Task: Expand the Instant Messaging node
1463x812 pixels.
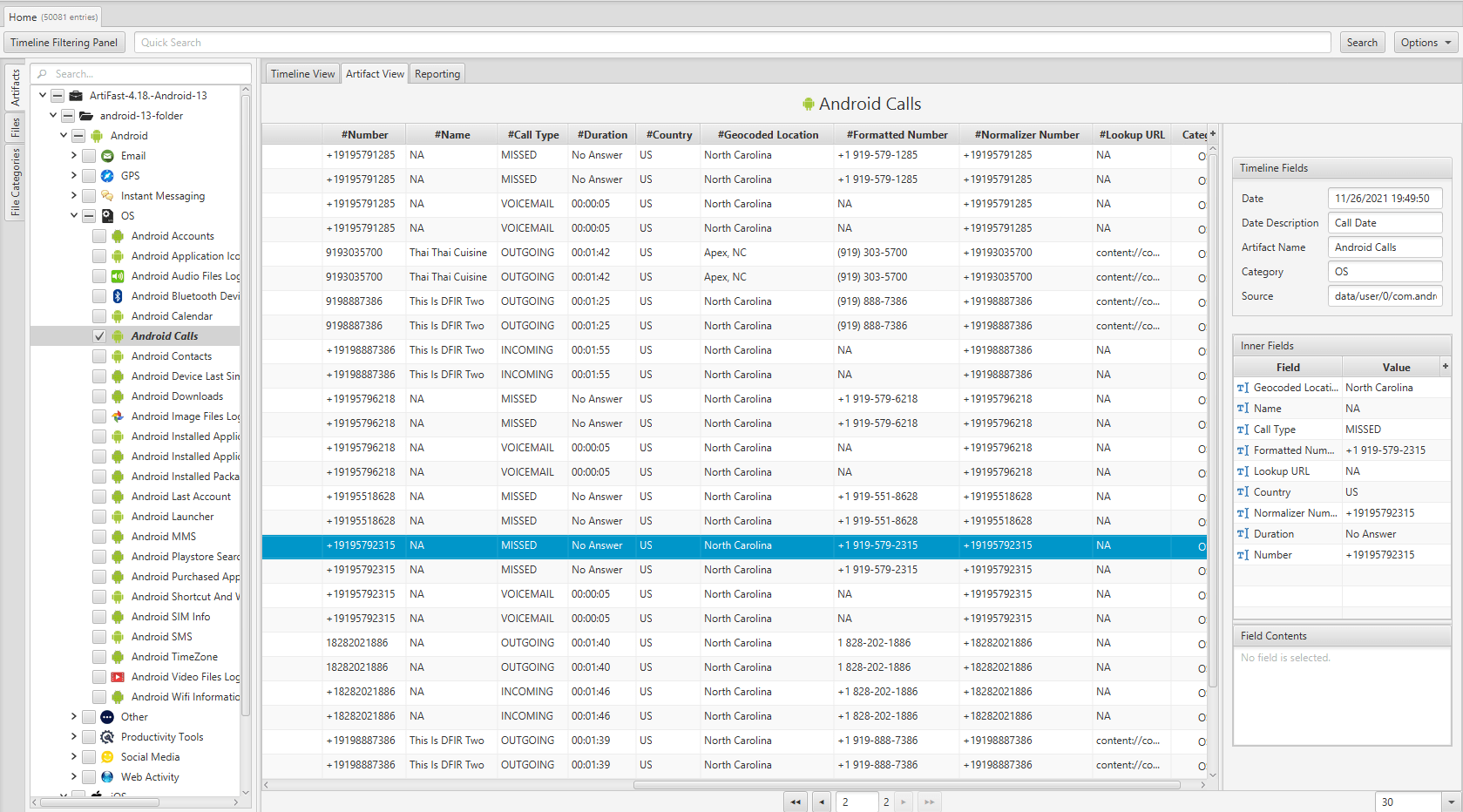Action: pyautogui.click(x=74, y=195)
